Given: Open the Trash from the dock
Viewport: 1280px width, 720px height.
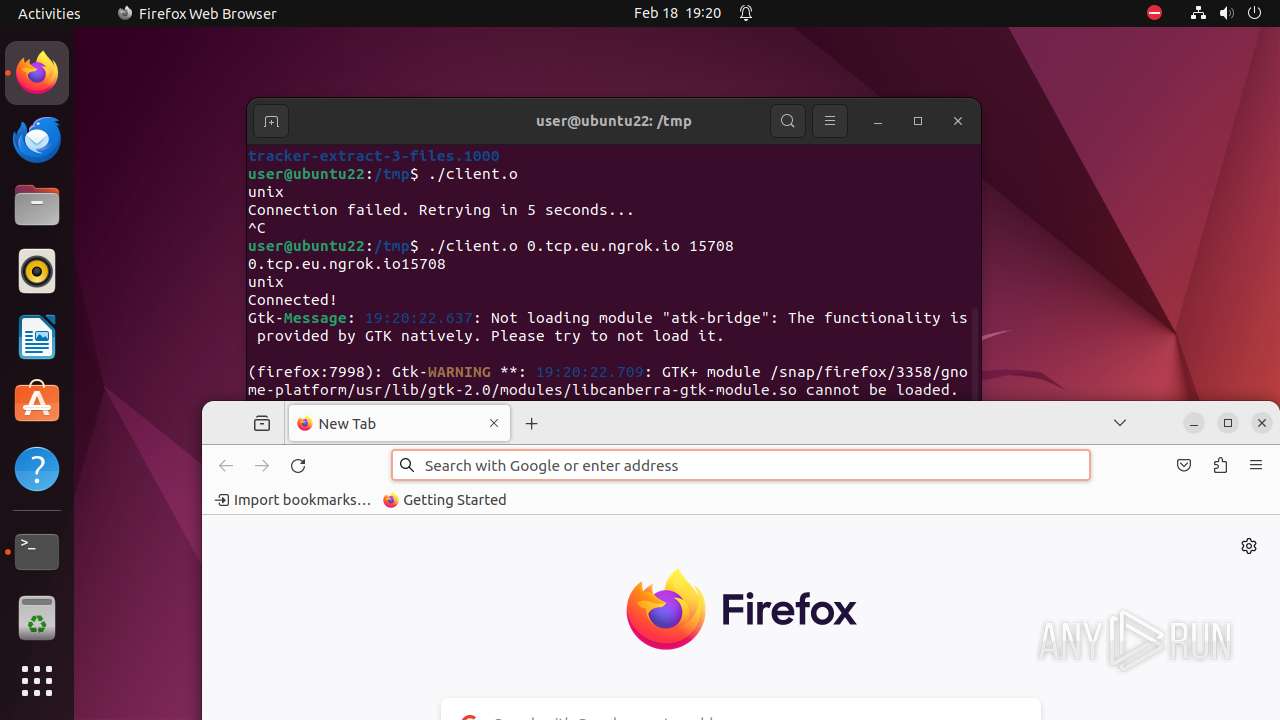Looking at the screenshot, I should click(x=37, y=617).
